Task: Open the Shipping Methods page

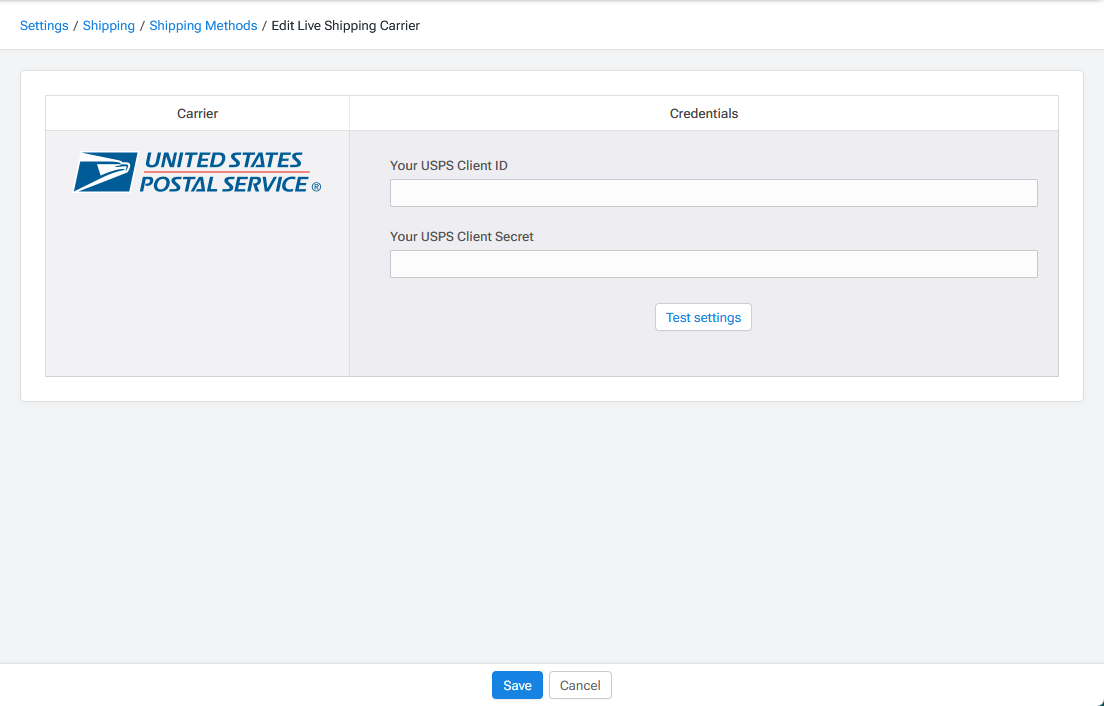Action: pos(203,25)
